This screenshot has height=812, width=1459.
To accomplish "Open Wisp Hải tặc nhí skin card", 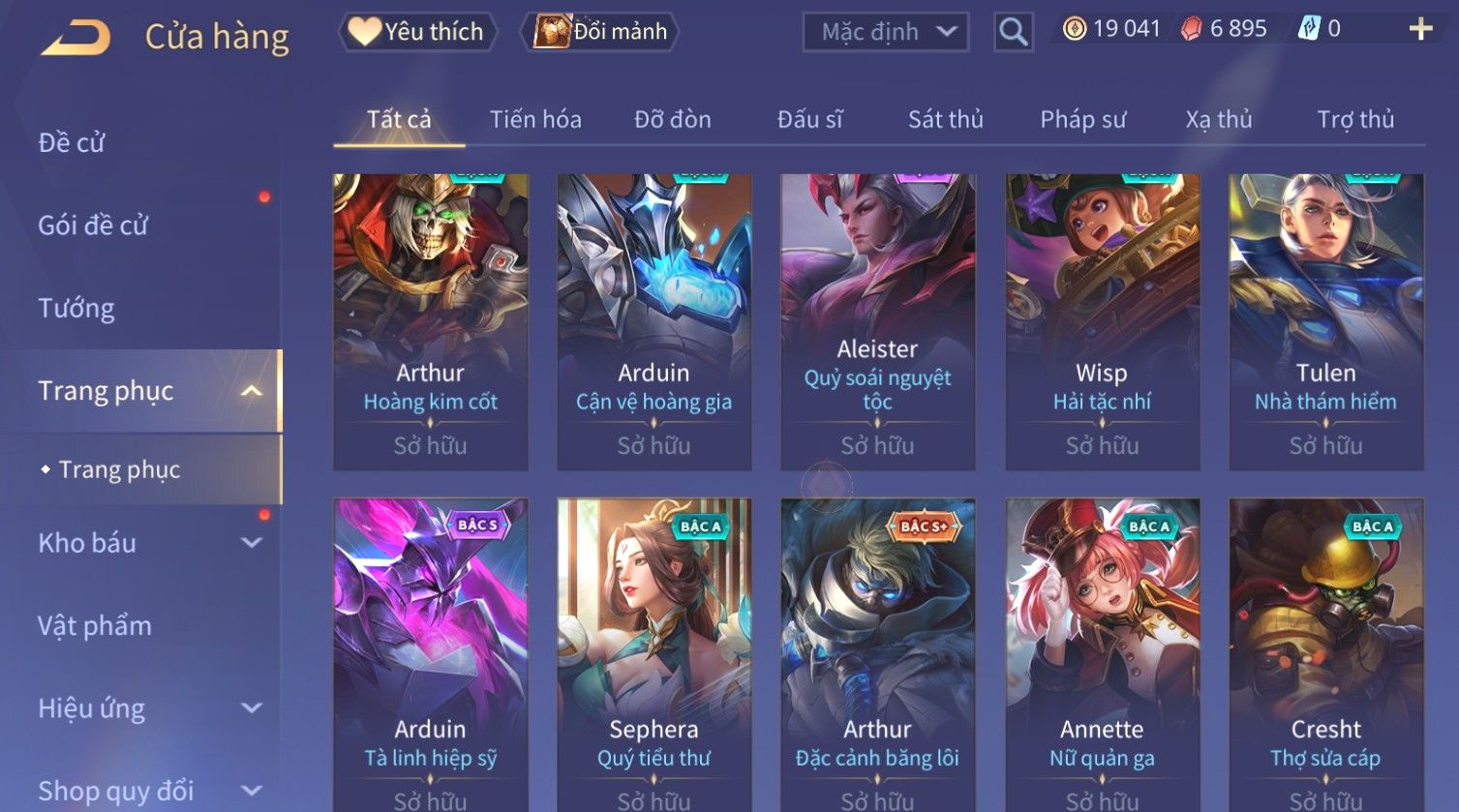I will point(1102,322).
